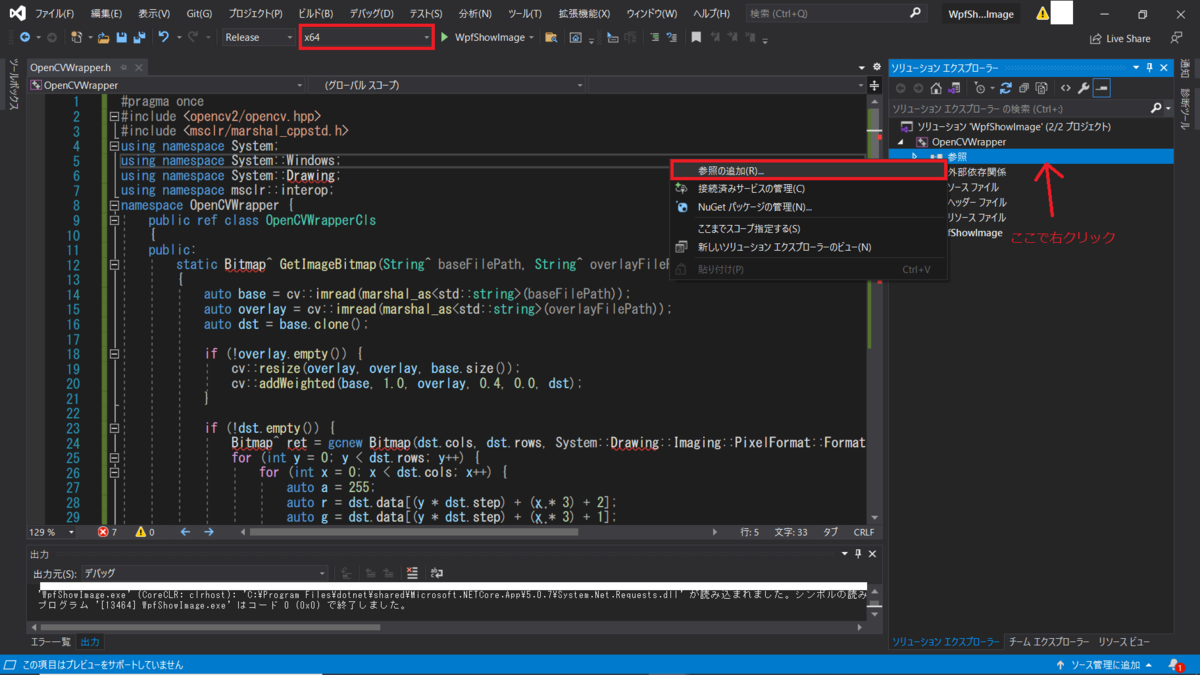Click the Navigate Backward arrow in the toolbar

pos(23,37)
